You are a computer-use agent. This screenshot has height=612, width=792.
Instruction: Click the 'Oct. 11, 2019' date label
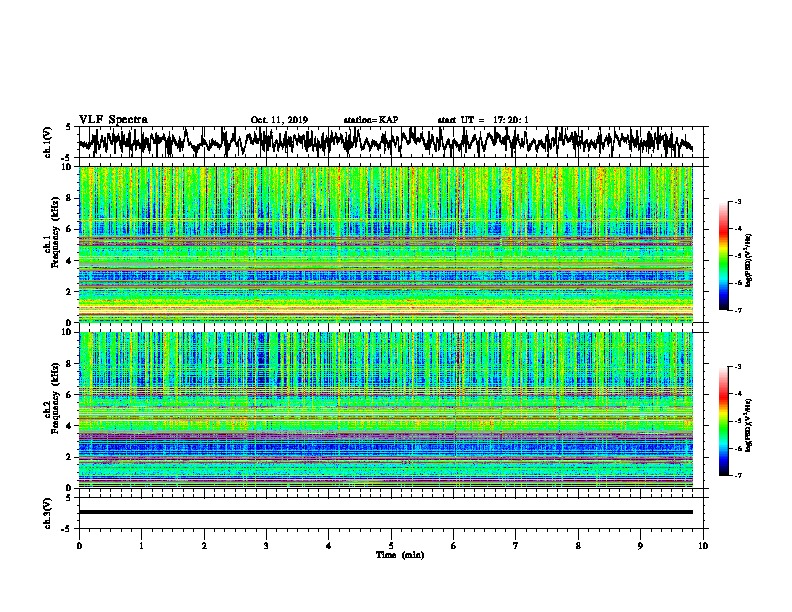[279, 120]
